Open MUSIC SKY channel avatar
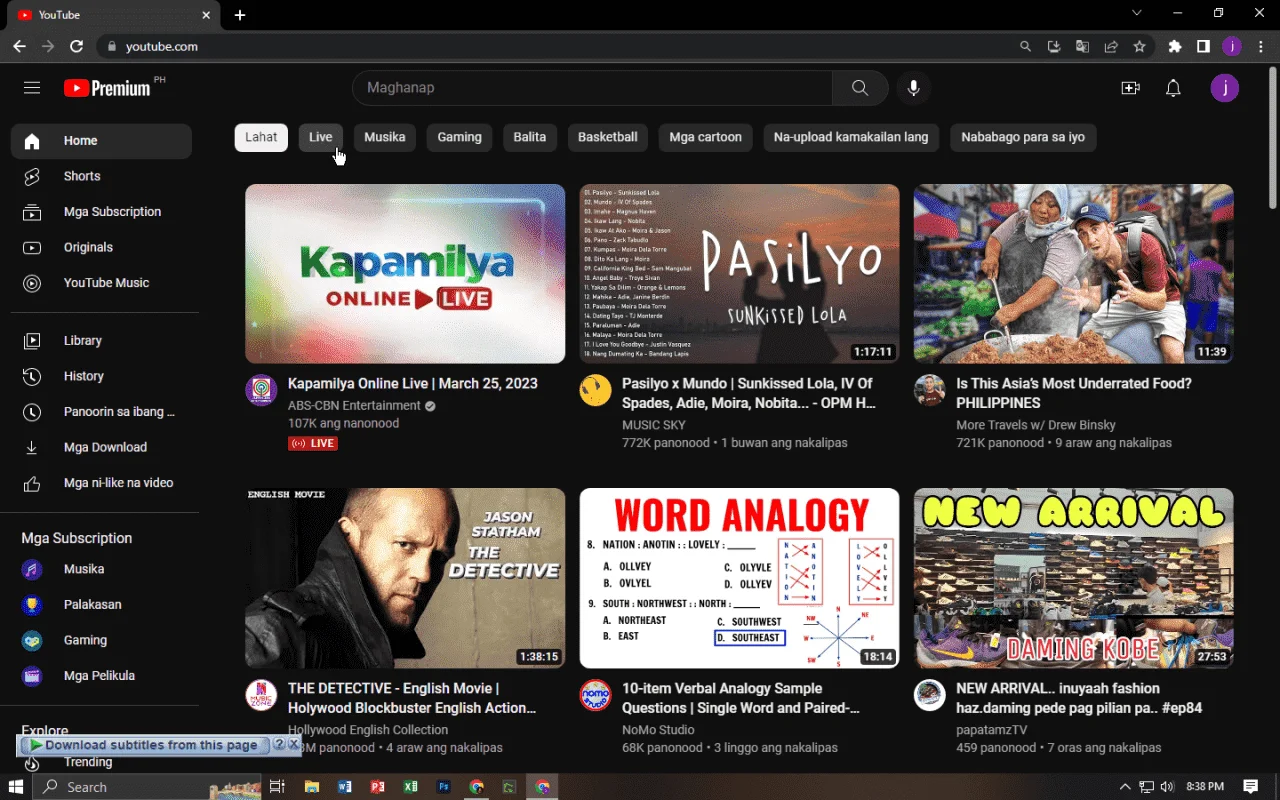This screenshot has height=800, width=1280. coord(596,390)
